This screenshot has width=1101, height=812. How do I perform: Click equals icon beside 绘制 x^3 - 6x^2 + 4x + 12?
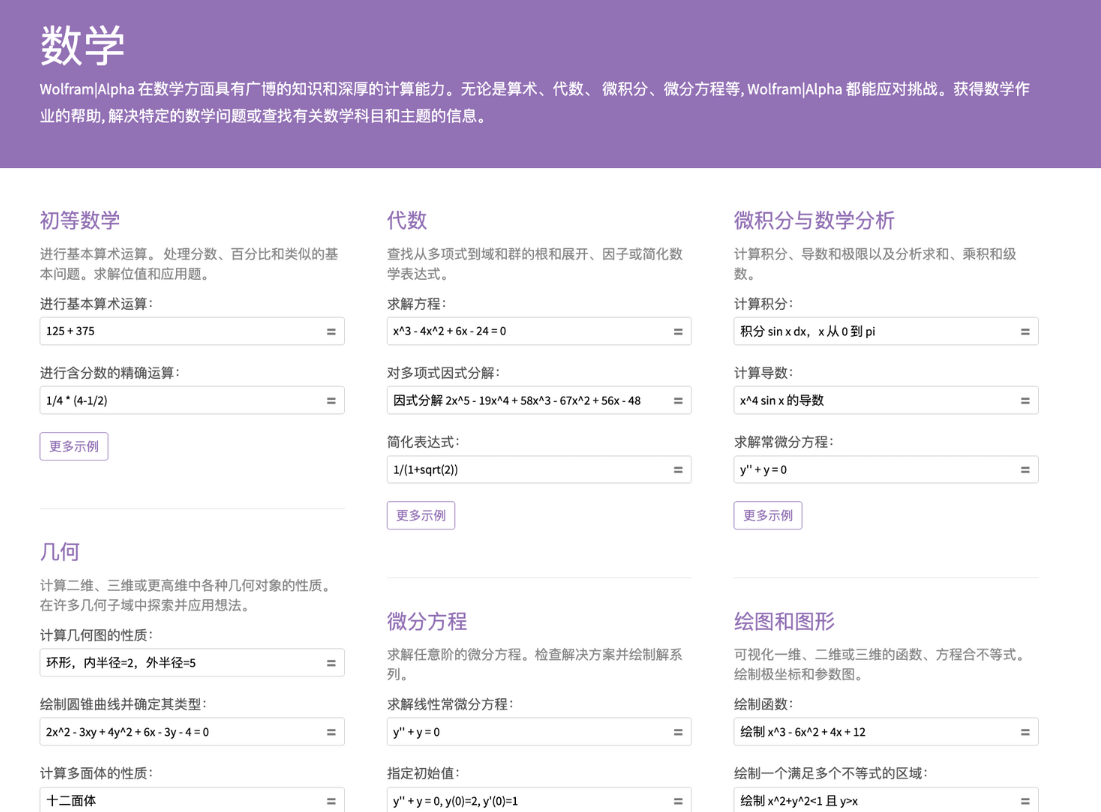1025,733
